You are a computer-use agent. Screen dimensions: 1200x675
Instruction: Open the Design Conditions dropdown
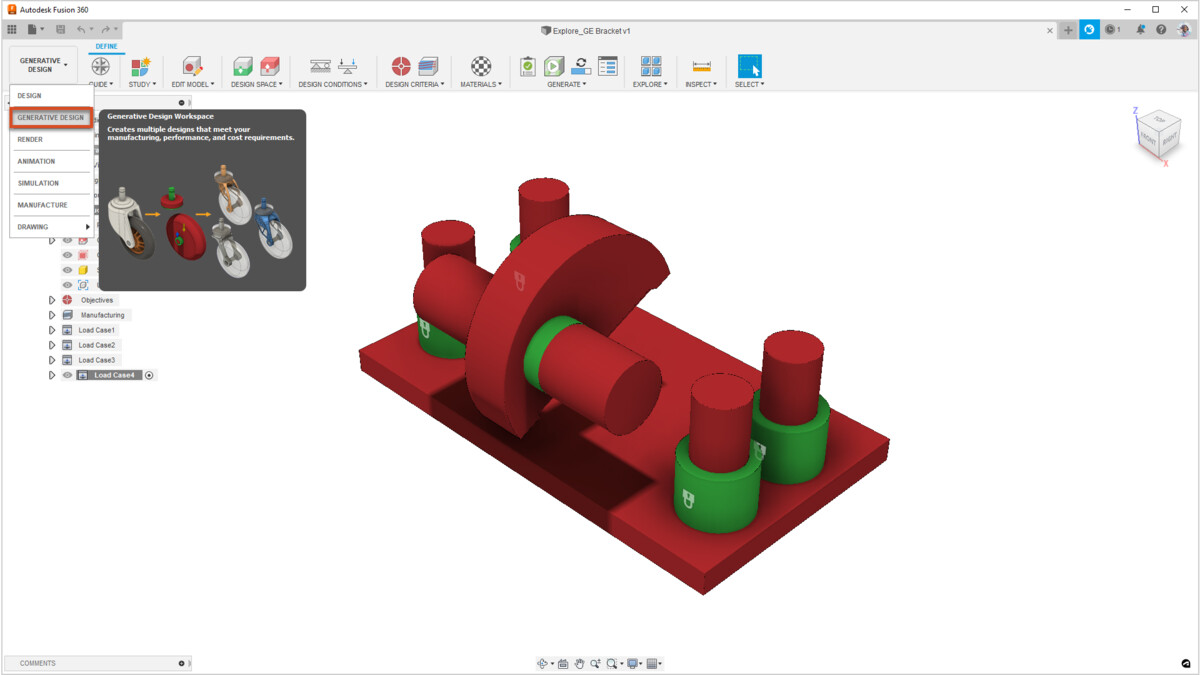pyautogui.click(x=333, y=84)
